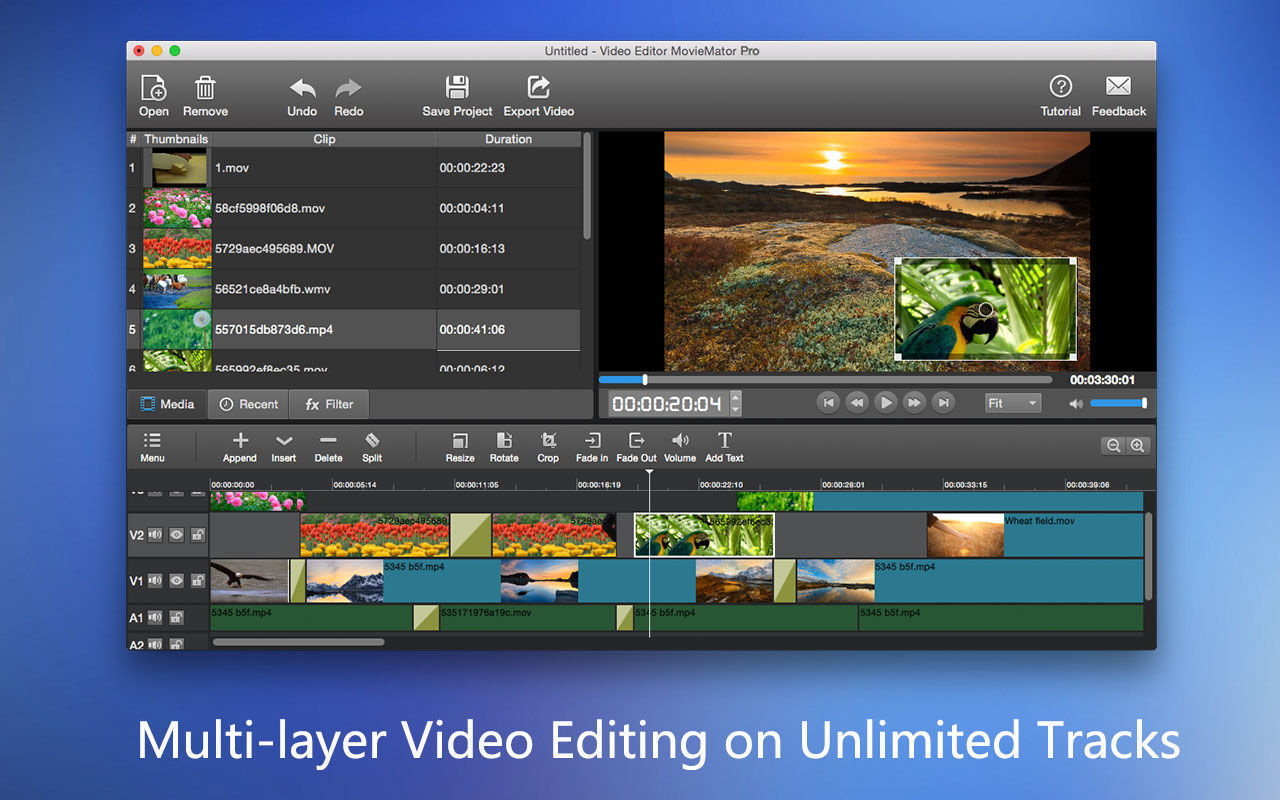Append a clip to the timeline
Viewport: 1280px width, 800px height.
pos(239,447)
